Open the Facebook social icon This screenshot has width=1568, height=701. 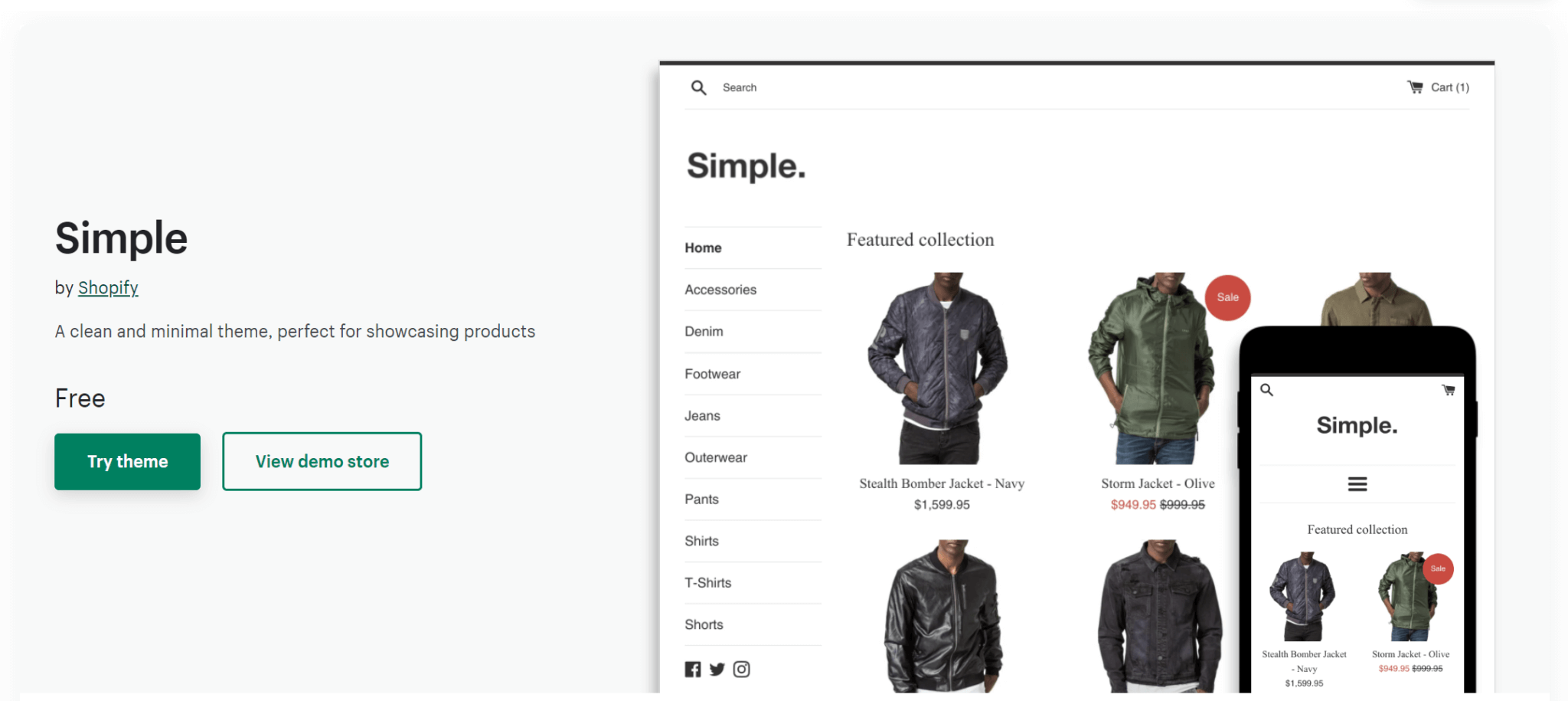click(693, 670)
